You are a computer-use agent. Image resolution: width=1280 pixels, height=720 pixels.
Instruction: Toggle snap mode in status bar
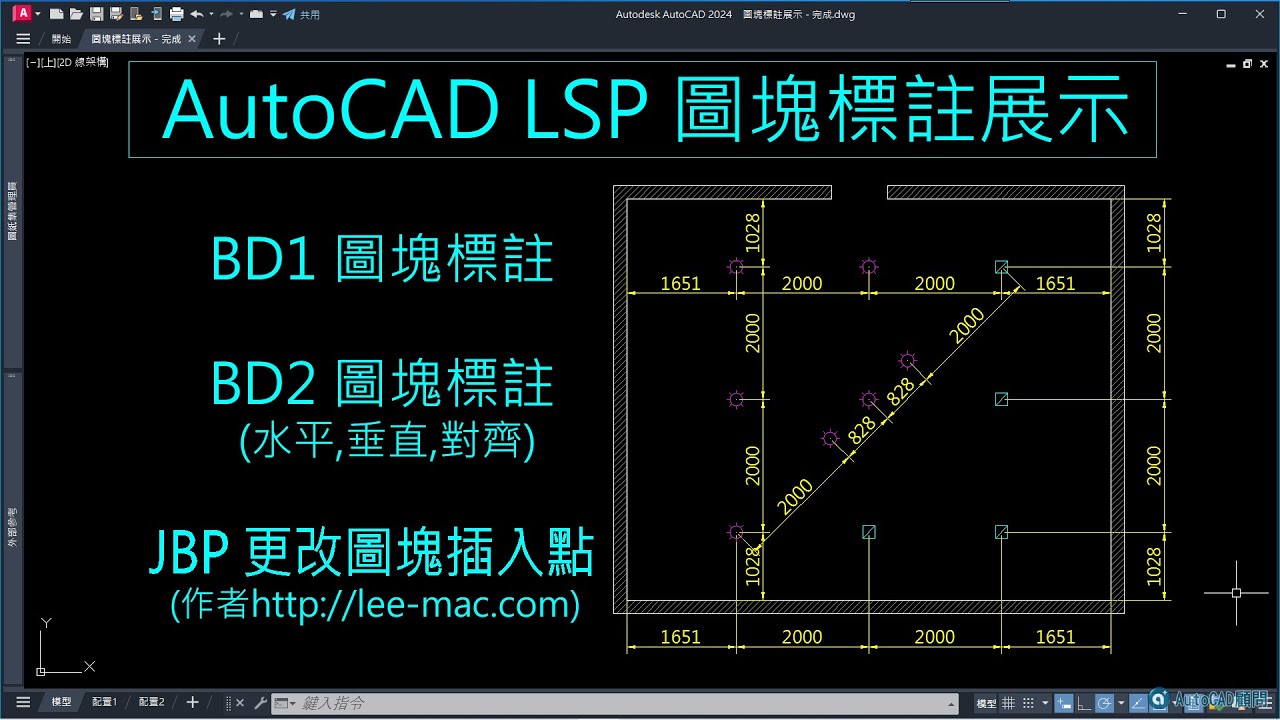coord(1028,703)
